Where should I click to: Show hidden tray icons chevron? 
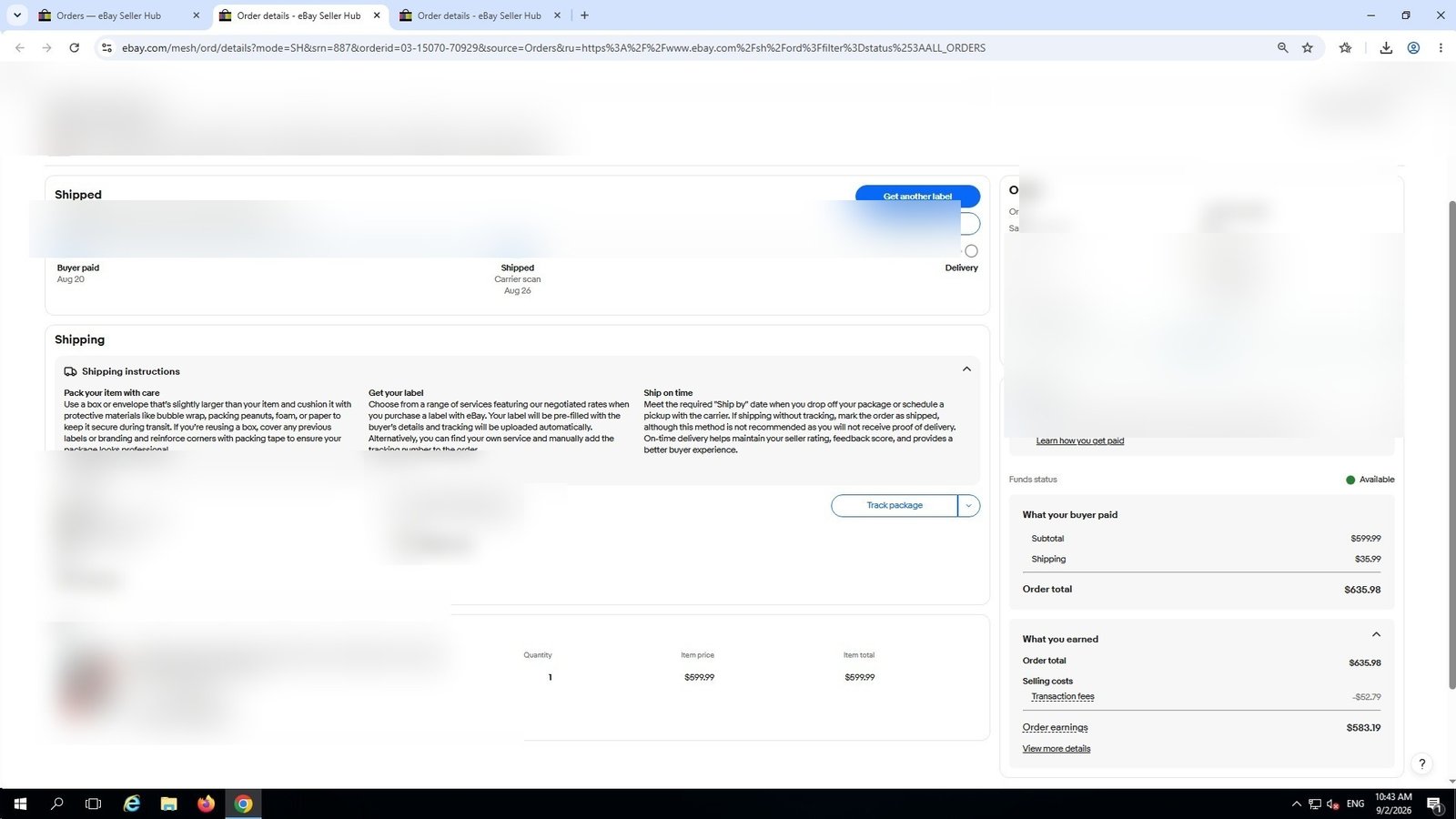[1296, 804]
